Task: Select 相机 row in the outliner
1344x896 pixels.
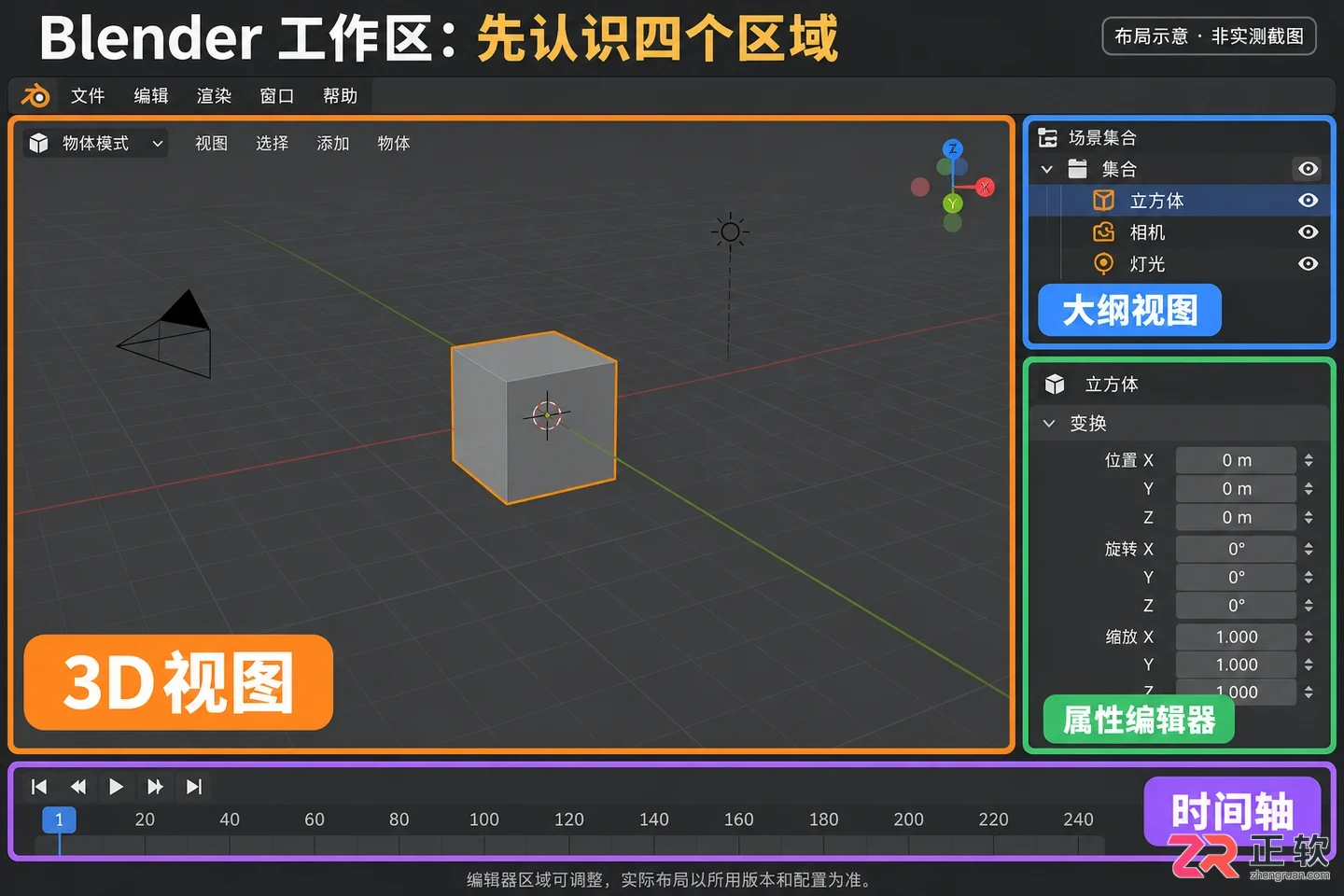Action: pyautogui.click(x=1179, y=232)
